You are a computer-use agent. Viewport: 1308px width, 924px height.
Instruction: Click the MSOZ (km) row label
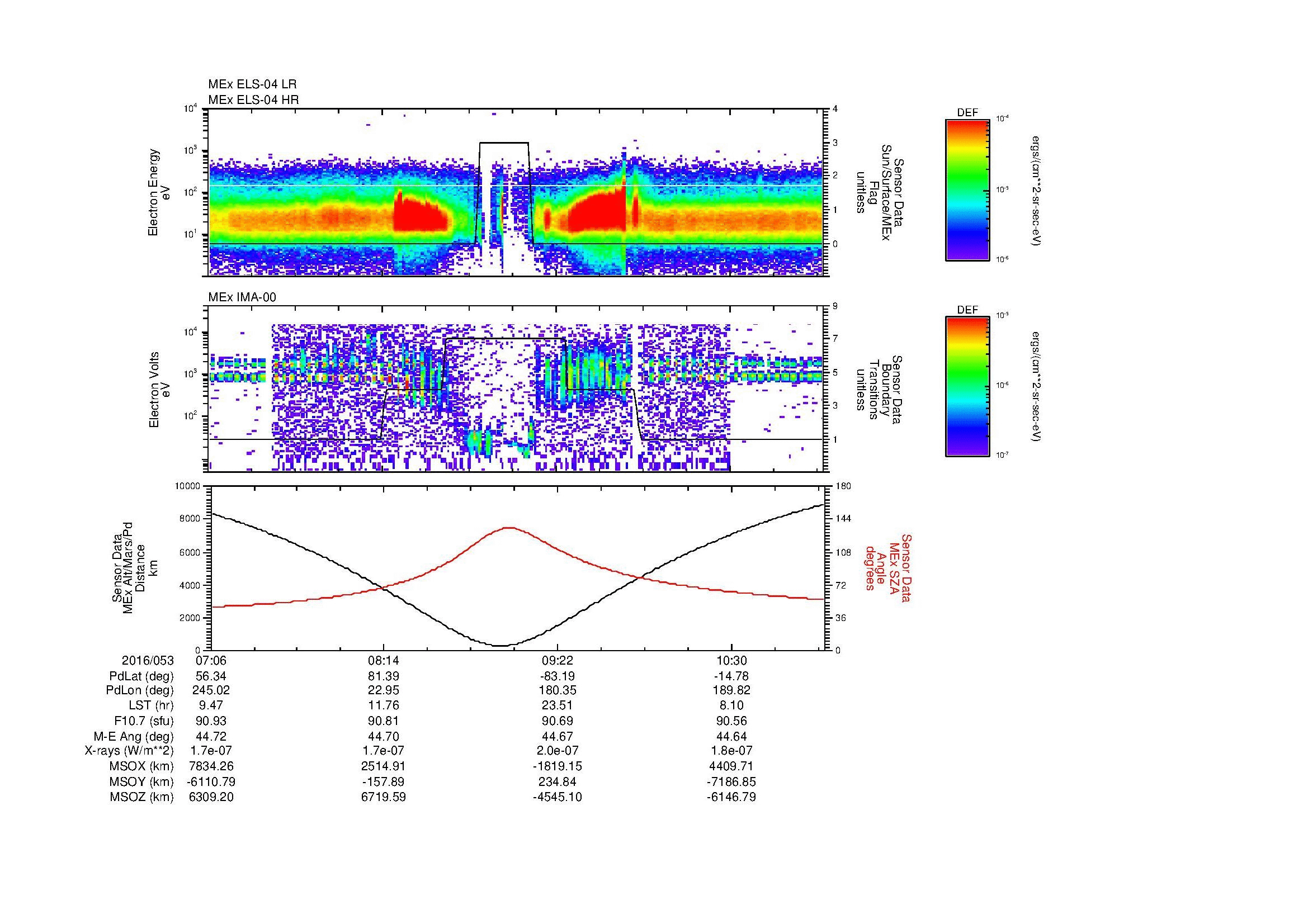pyautogui.click(x=142, y=797)
